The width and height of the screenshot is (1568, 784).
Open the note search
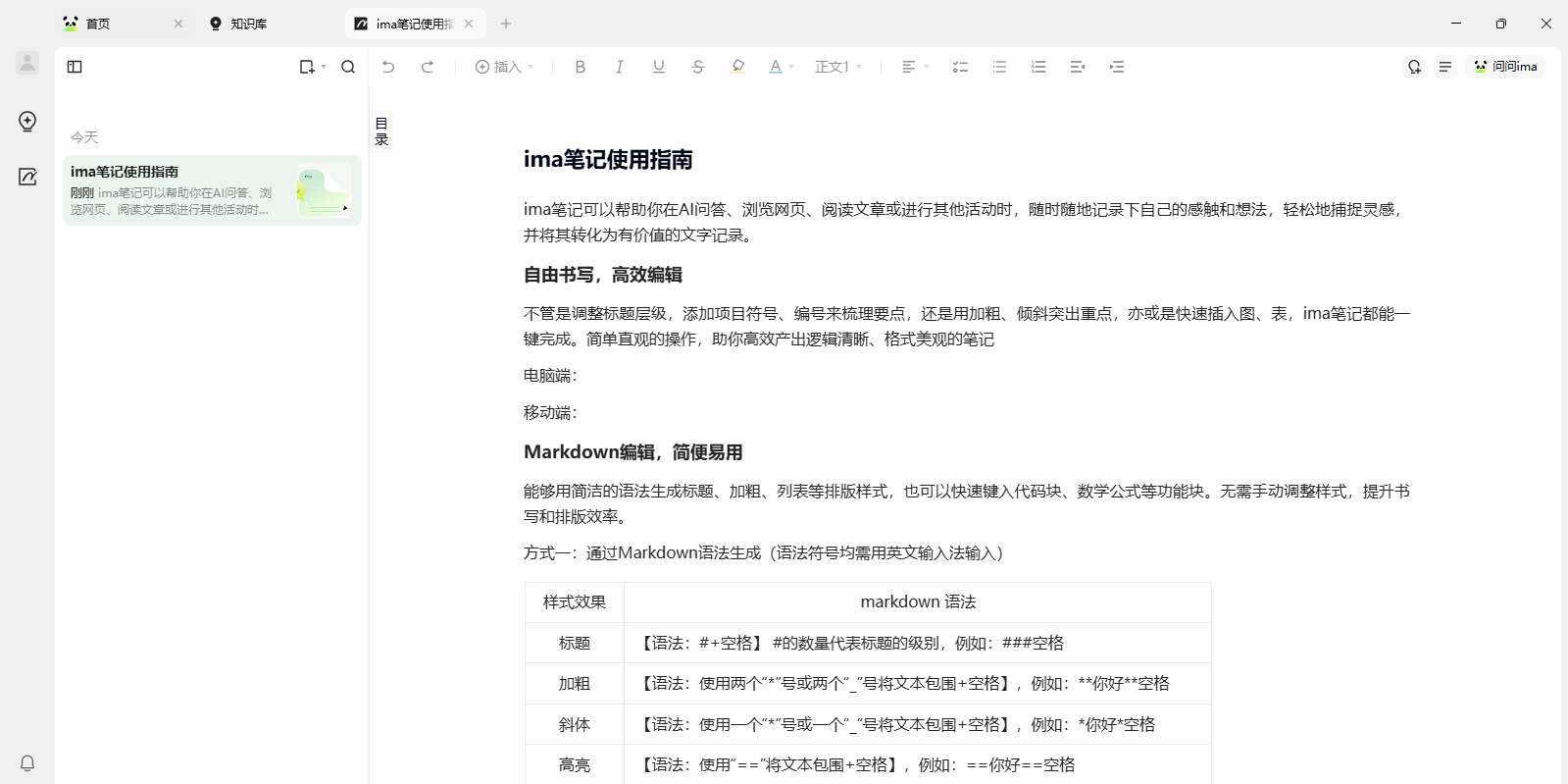tap(348, 67)
